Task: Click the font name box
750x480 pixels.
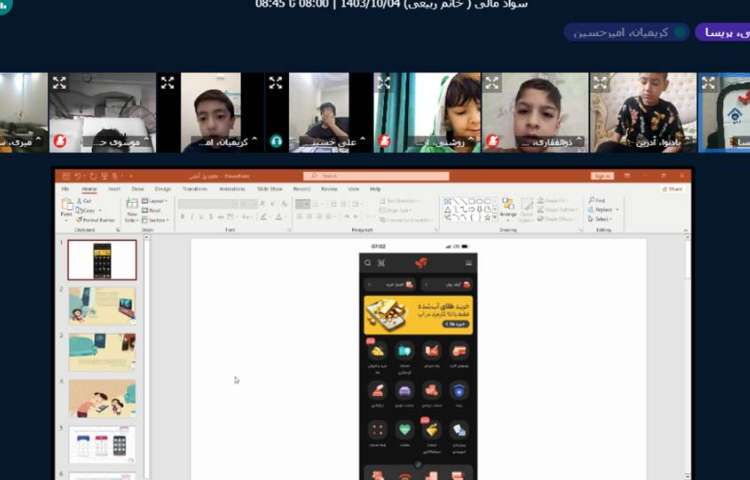Action: [208, 204]
